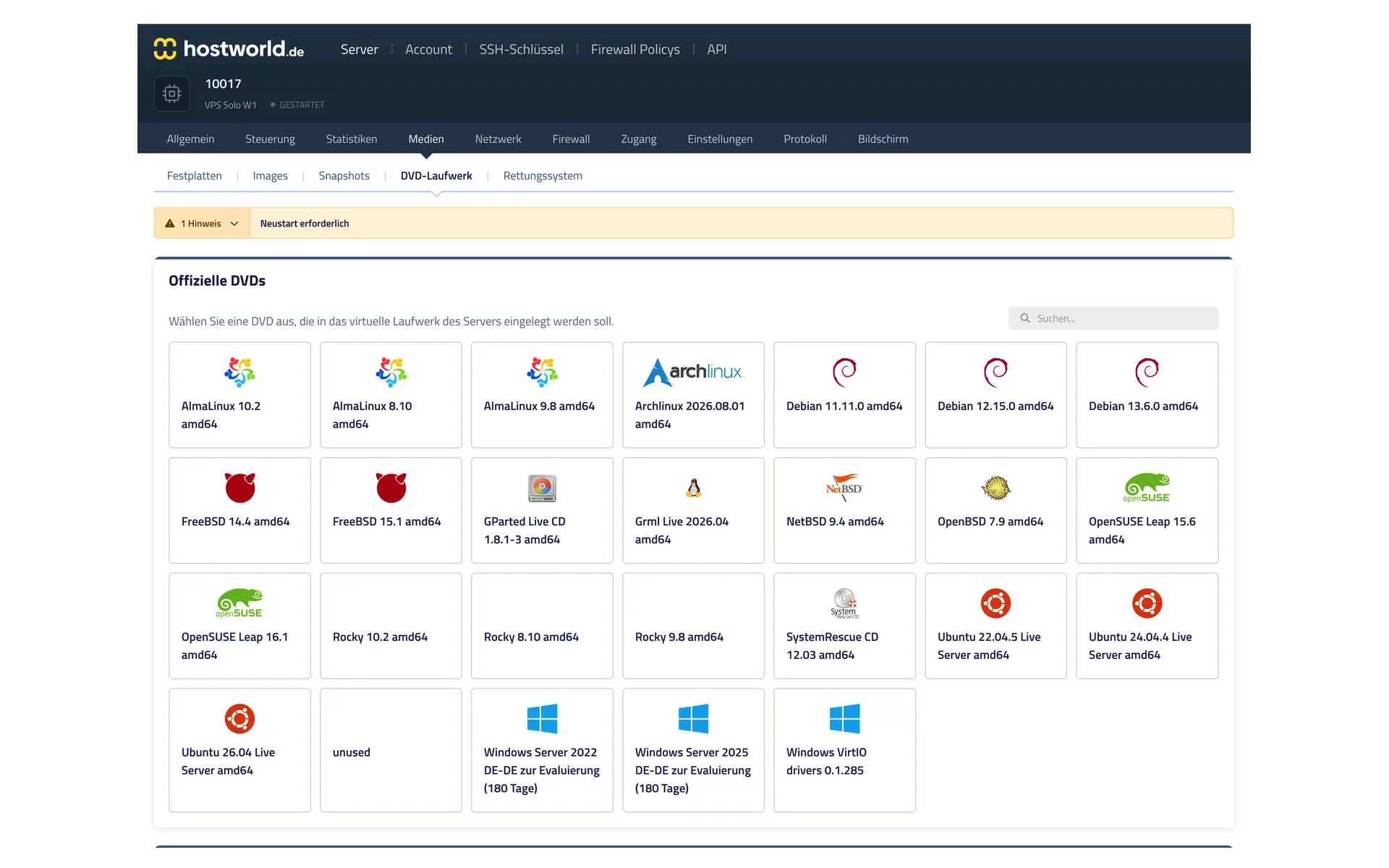Switch to the Zugang tab
This screenshot has width=1389, height=868.
click(x=639, y=139)
